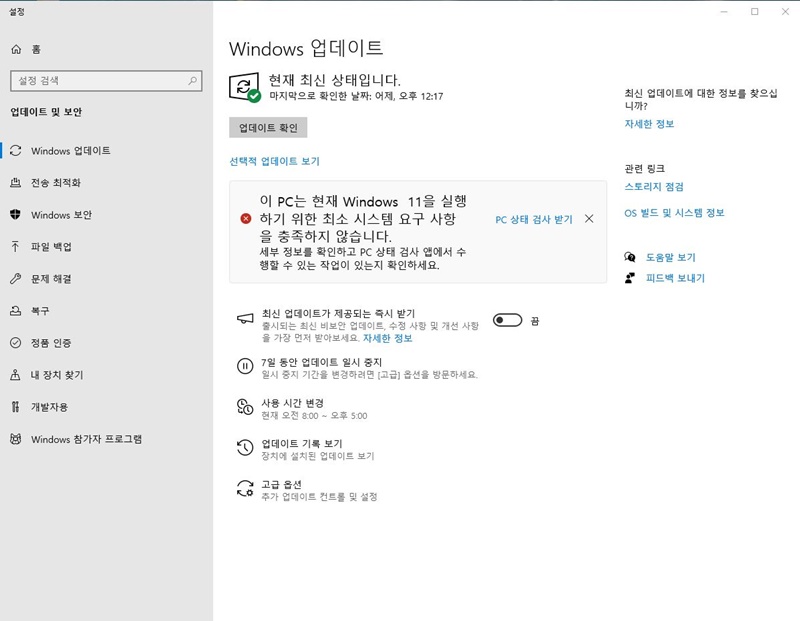Image resolution: width=800 pixels, height=621 pixels.
Task: Click the 문제 해결 wrench icon
Action: (16, 279)
